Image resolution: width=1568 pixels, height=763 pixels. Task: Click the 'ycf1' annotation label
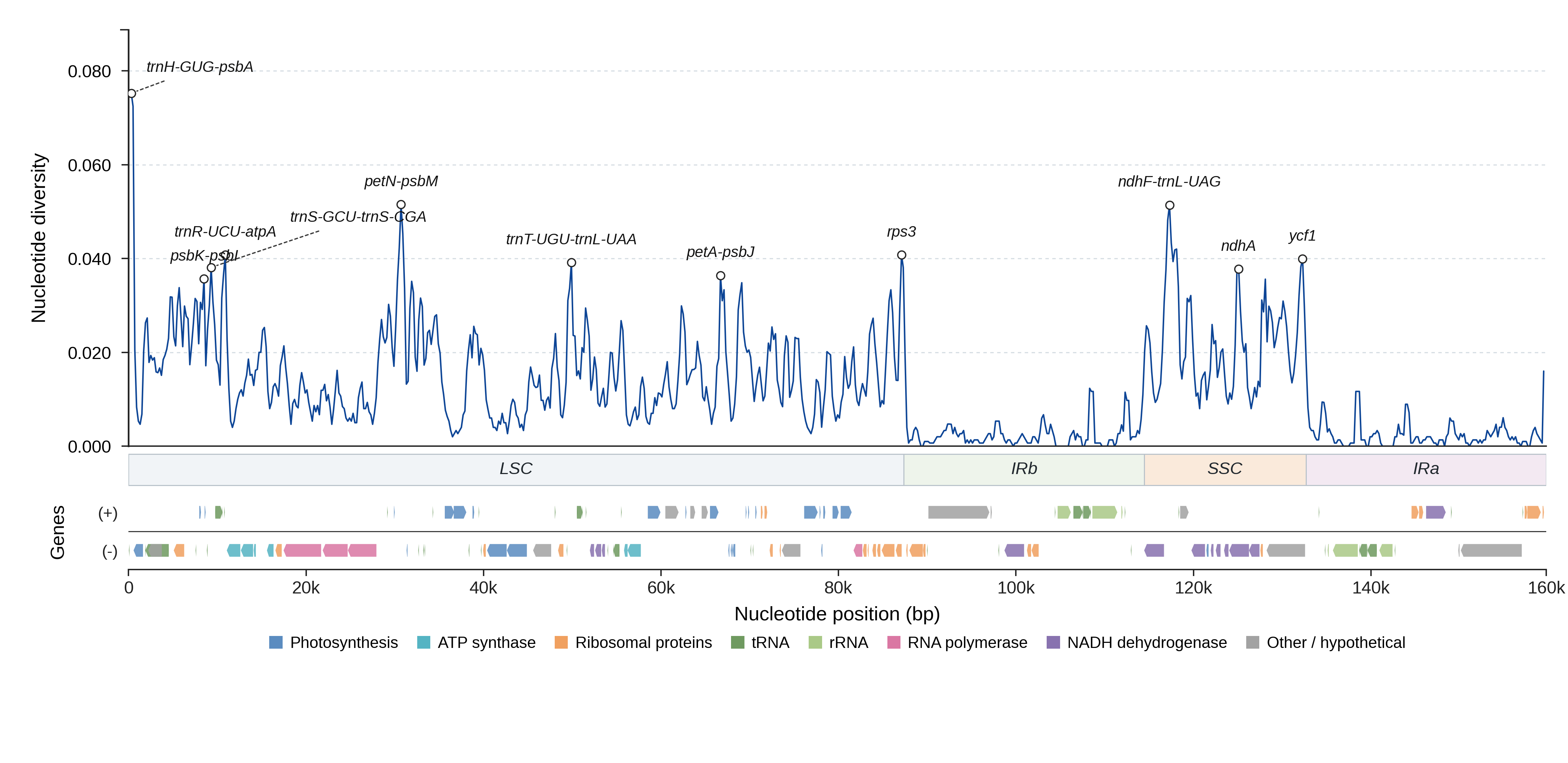(x=1302, y=236)
